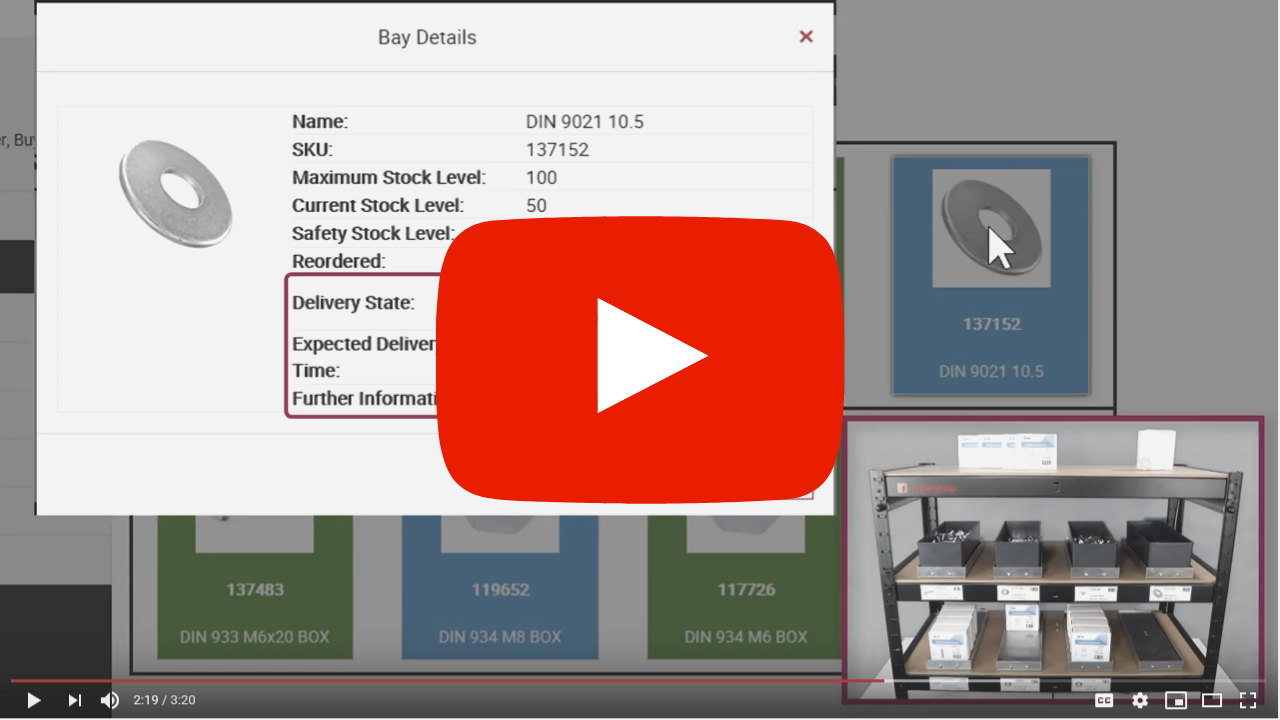Enable miniplayer mode
The image size is (1280, 720).
coord(1176,700)
